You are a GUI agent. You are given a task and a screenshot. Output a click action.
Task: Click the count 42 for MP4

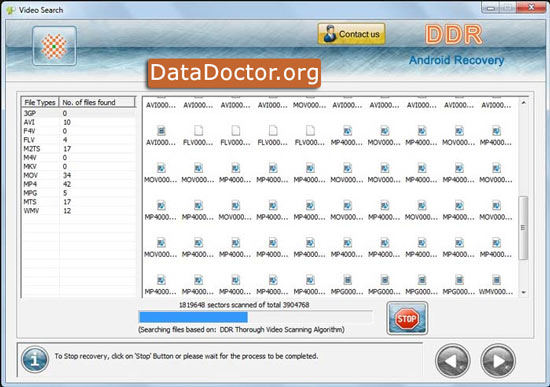[67, 184]
